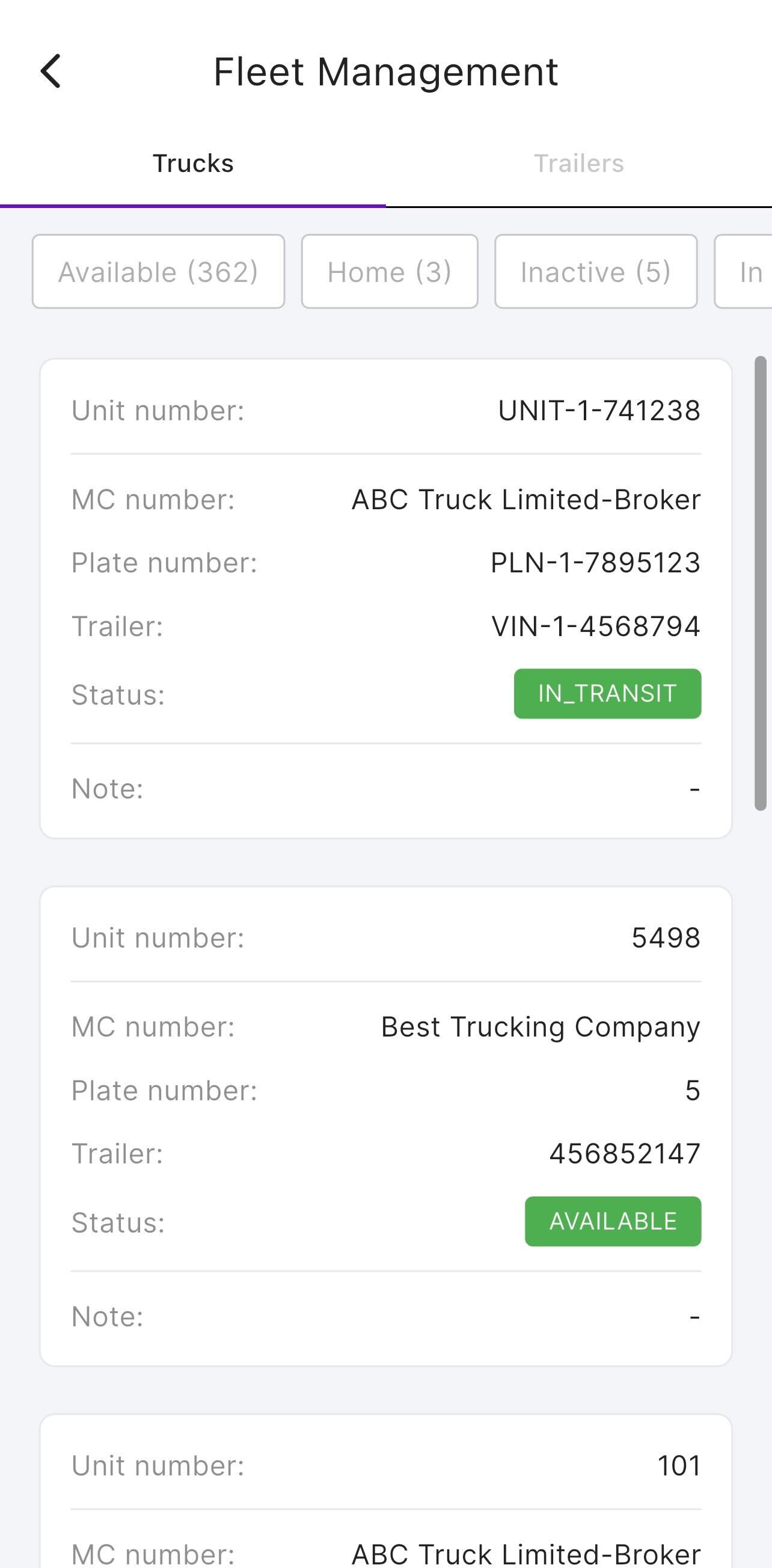This screenshot has height=1568, width=772.
Task: Click the IN_TRANSIT status badge
Action: click(608, 694)
